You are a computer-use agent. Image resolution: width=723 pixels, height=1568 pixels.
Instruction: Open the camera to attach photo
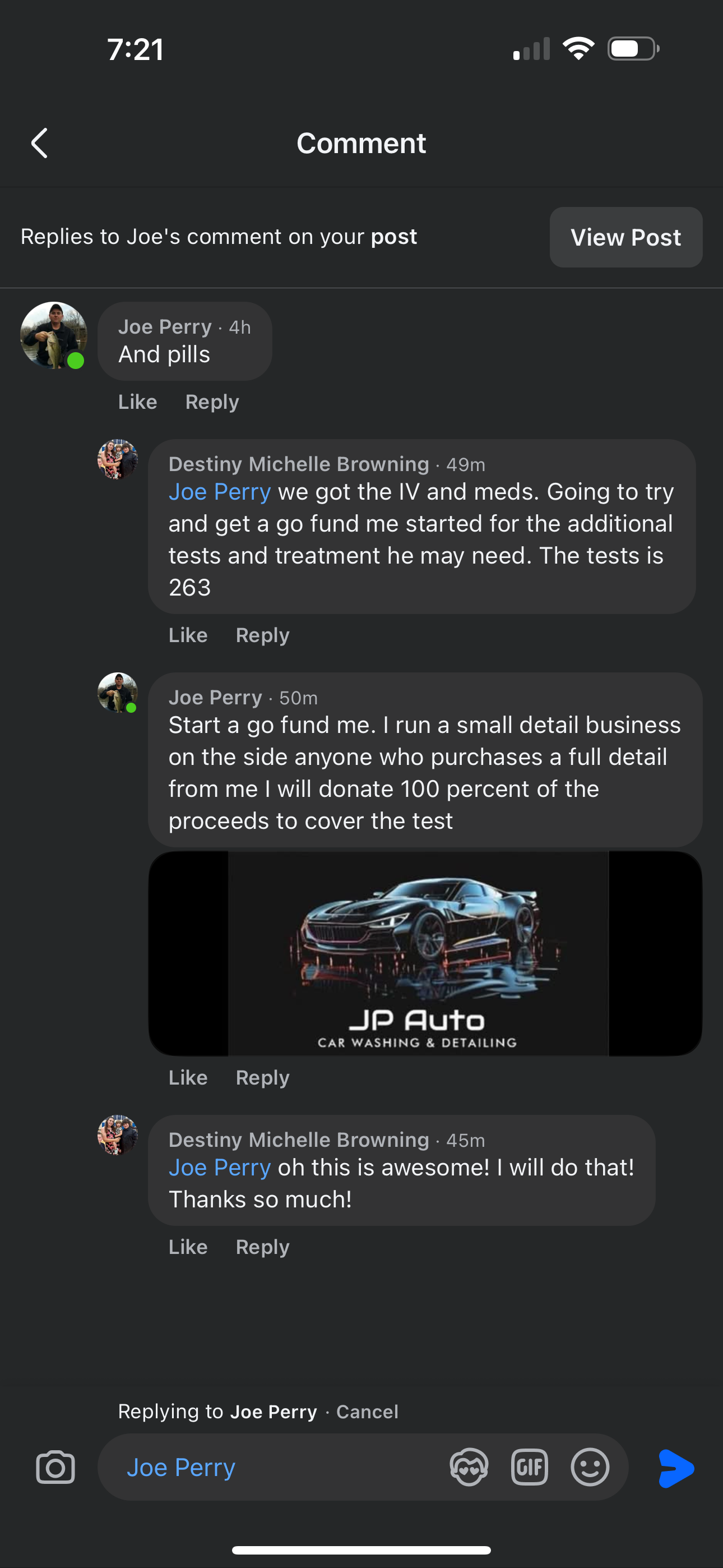point(55,1467)
